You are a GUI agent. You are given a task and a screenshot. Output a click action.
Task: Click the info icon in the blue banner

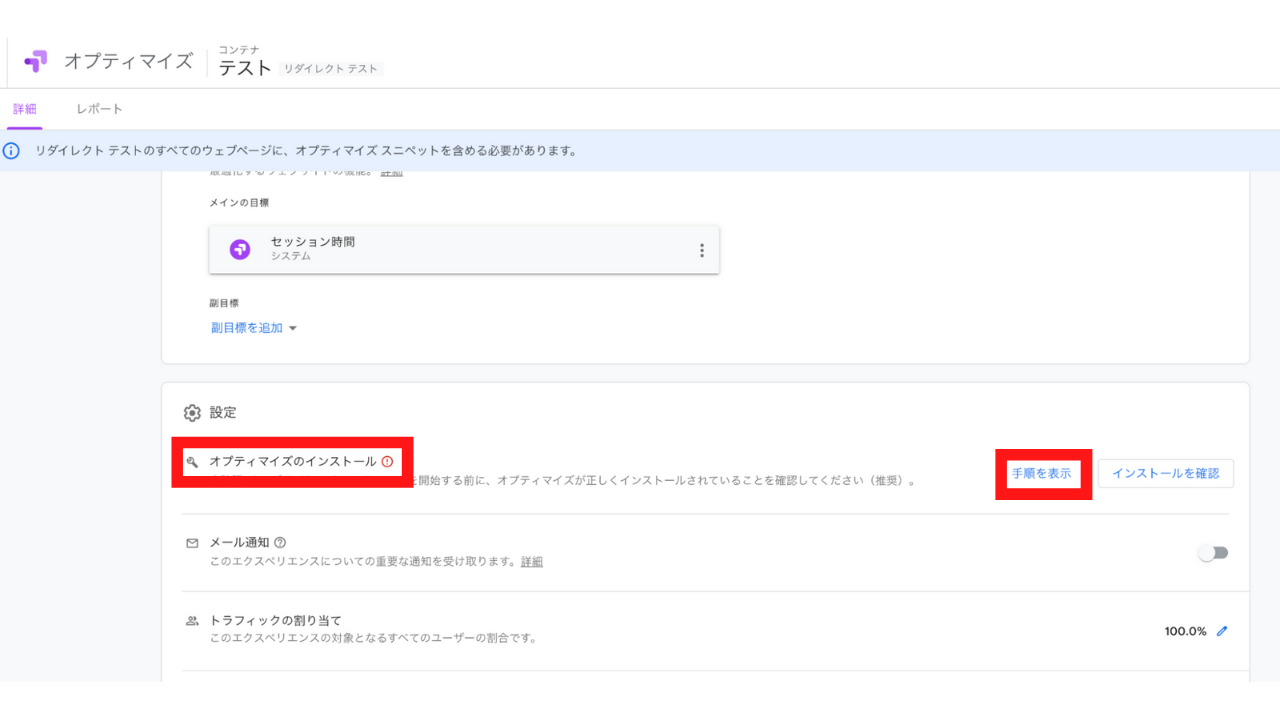pos(12,151)
